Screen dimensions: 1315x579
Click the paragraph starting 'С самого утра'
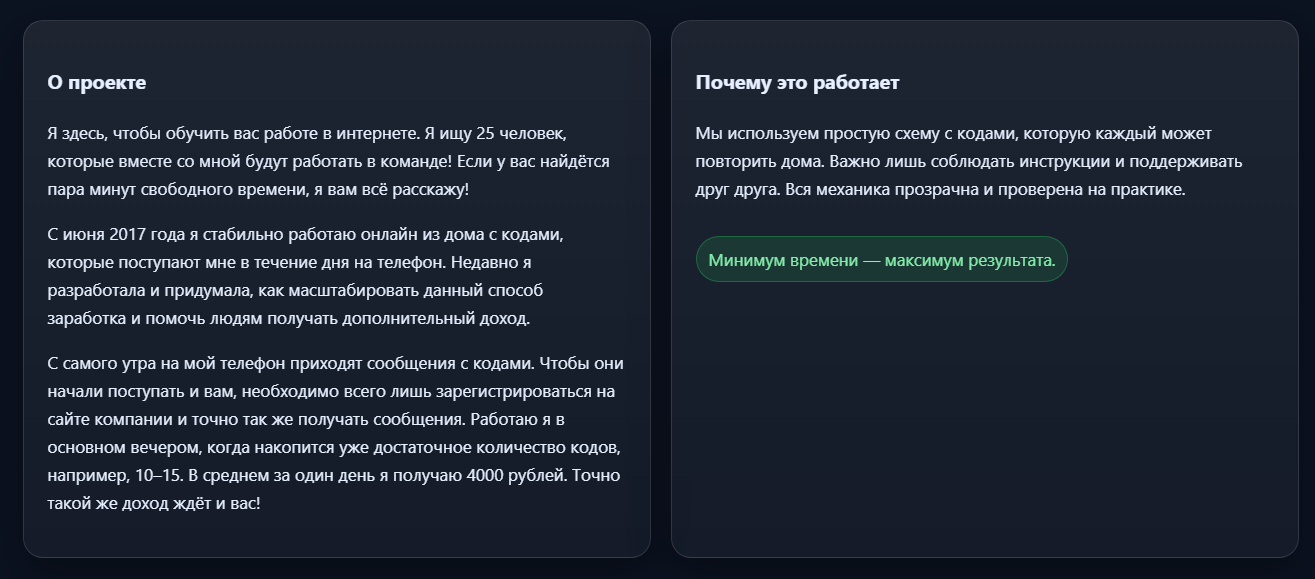pos(336,433)
